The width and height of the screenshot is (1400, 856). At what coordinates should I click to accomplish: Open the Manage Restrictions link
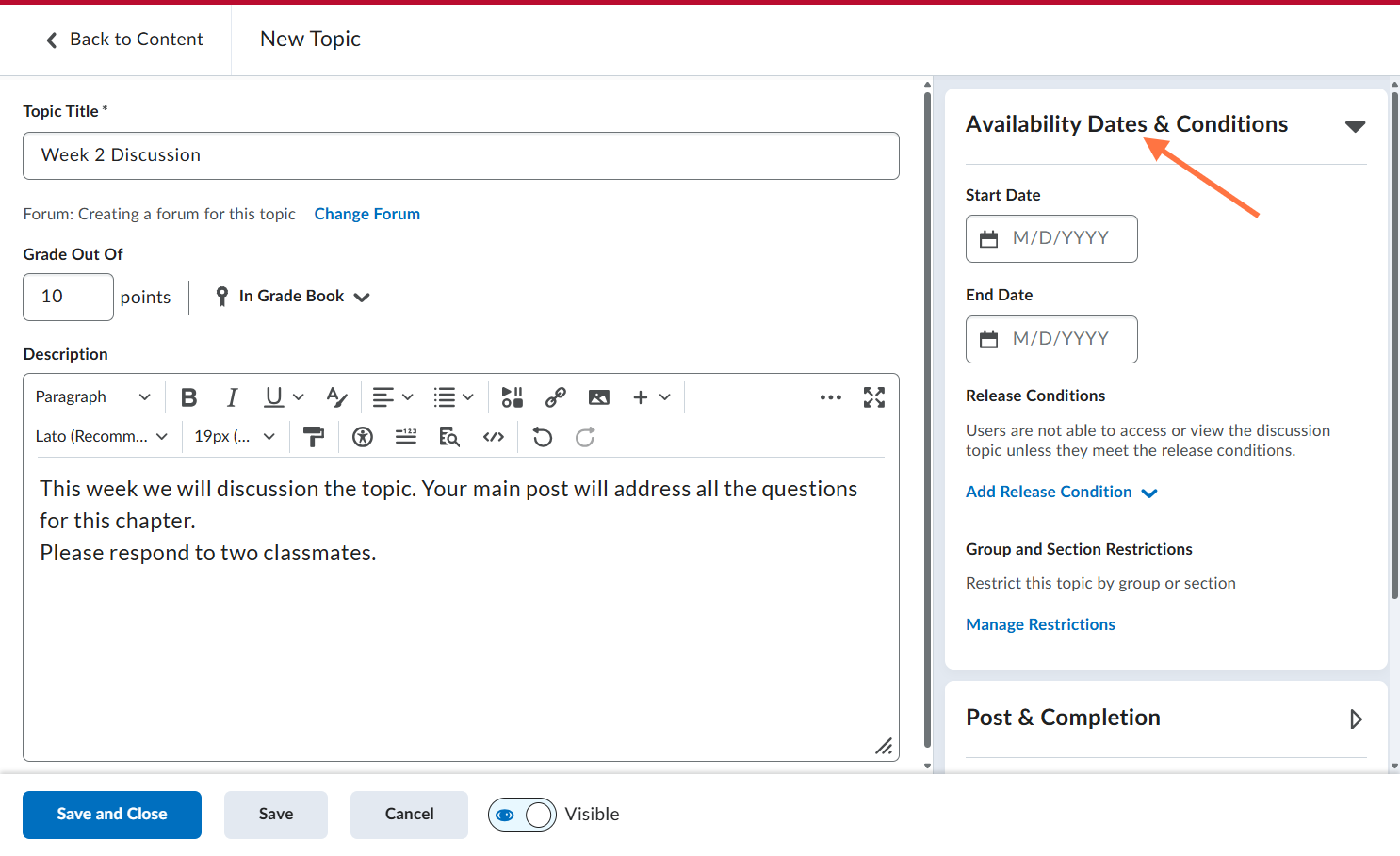[x=1040, y=624]
